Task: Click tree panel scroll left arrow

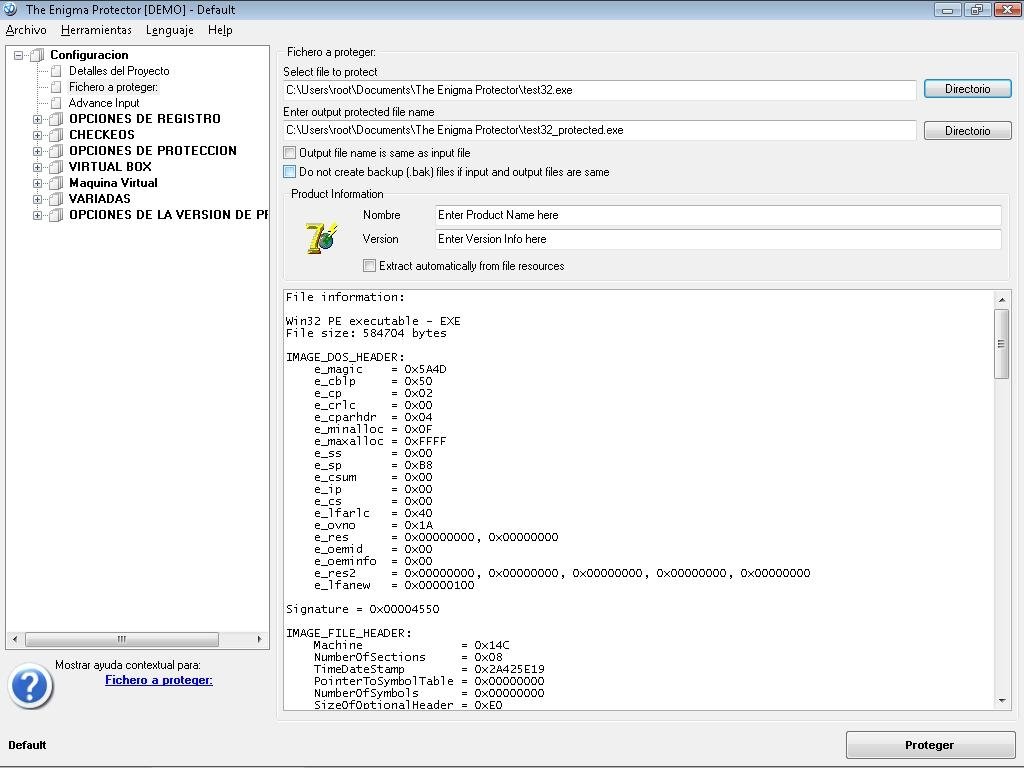Action: pyautogui.click(x=15, y=639)
